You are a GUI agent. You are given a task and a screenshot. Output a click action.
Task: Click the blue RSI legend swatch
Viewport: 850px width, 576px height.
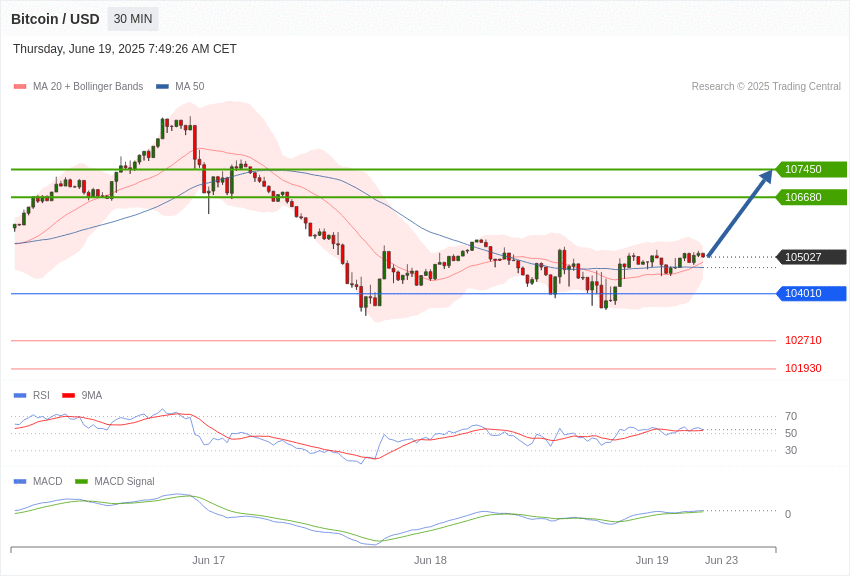(x=20, y=396)
